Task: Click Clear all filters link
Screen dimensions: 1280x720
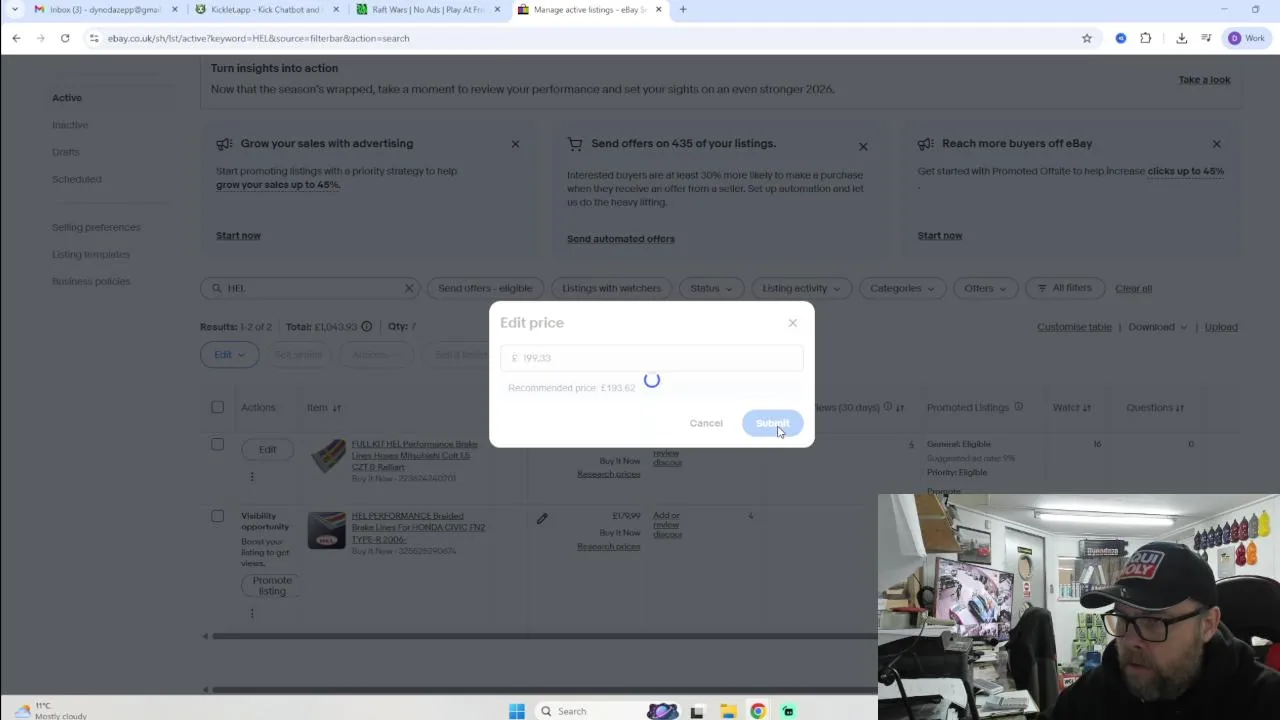Action: click(x=1133, y=288)
